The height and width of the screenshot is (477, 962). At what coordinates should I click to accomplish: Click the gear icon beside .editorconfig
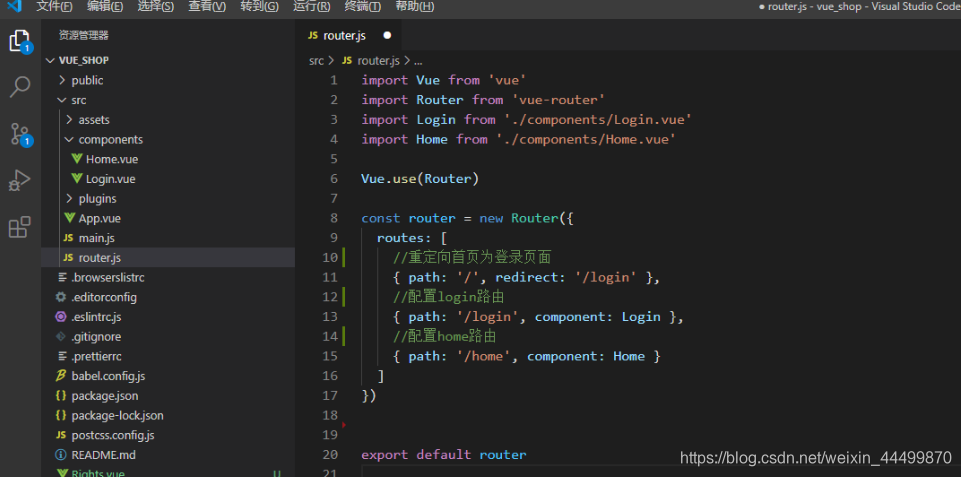click(x=61, y=297)
